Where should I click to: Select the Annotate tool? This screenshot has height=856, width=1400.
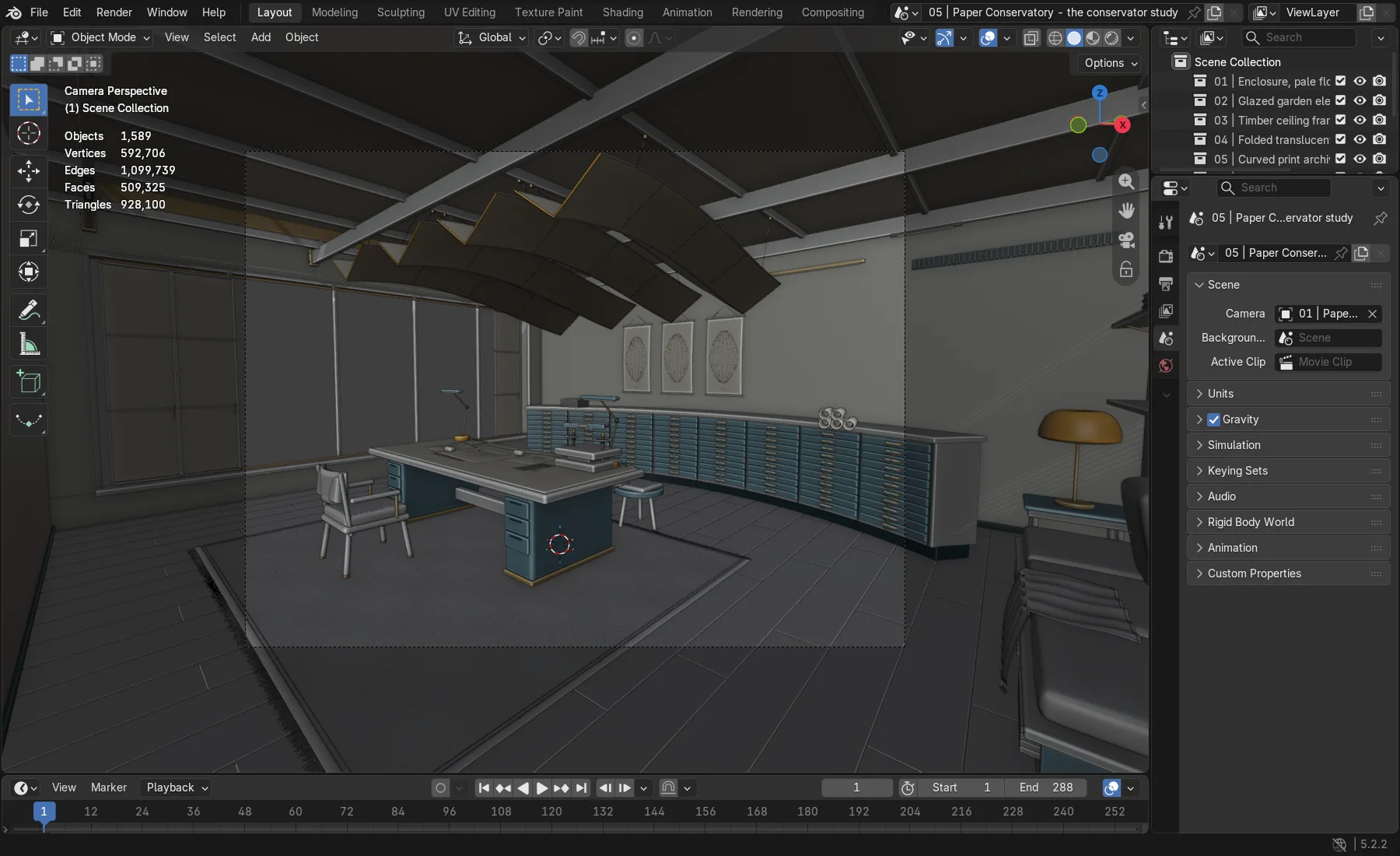point(29,310)
